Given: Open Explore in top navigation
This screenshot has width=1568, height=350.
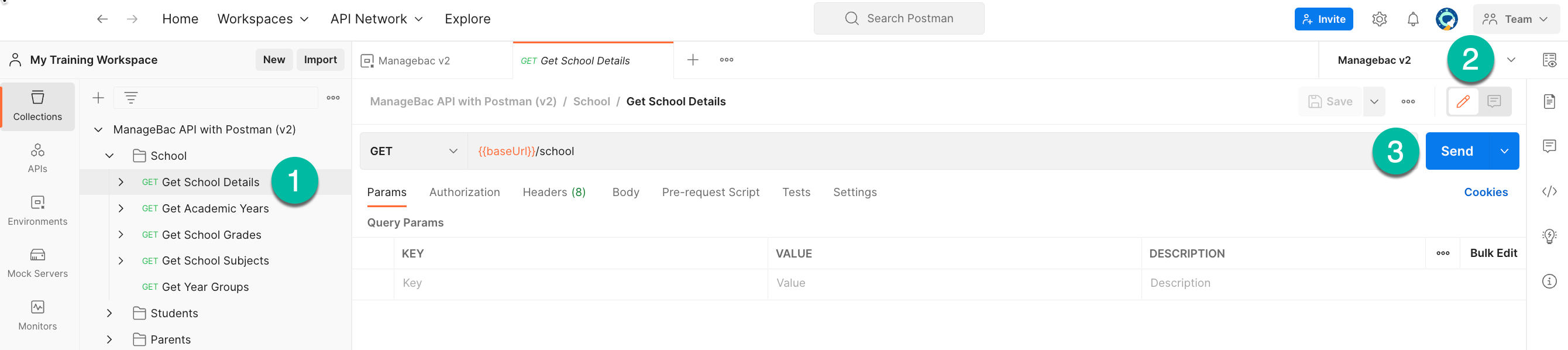Looking at the screenshot, I should tap(467, 19).
